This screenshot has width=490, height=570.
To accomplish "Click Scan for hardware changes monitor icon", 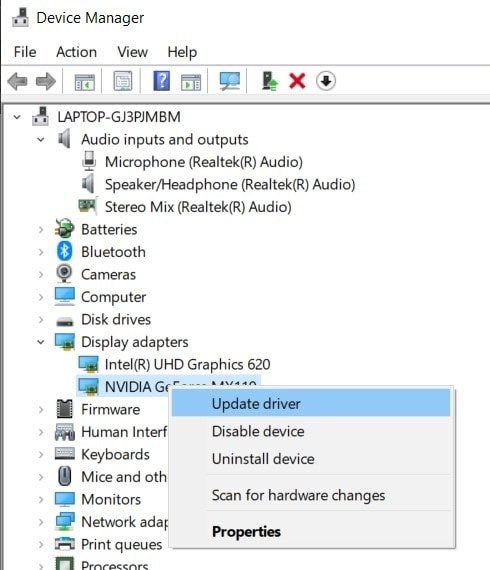I will (x=229, y=81).
